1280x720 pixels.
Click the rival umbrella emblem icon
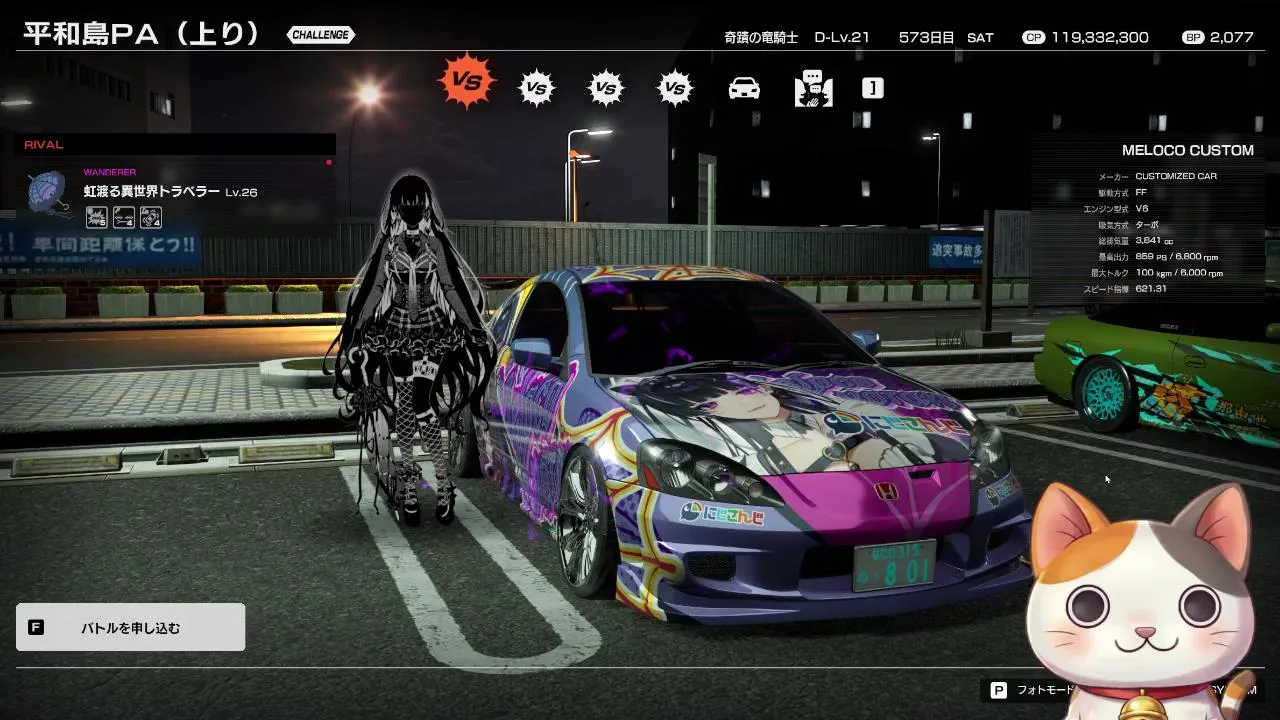point(48,194)
